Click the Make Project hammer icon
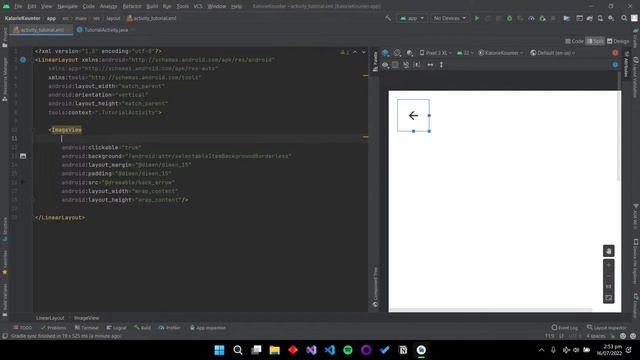The image size is (640, 360). (x=388, y=18)
